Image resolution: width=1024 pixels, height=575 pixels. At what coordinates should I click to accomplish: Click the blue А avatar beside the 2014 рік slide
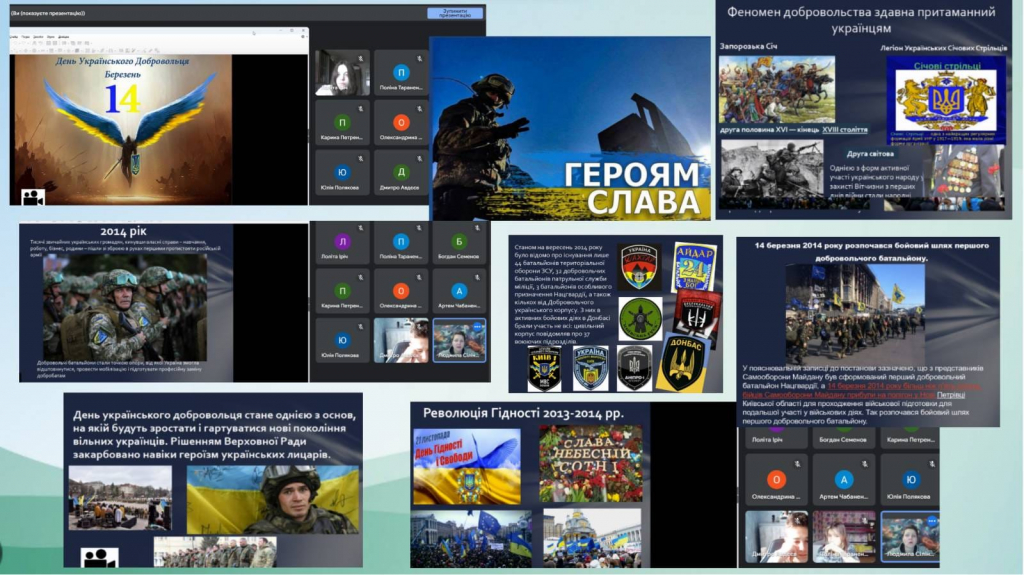click(459, 291)
